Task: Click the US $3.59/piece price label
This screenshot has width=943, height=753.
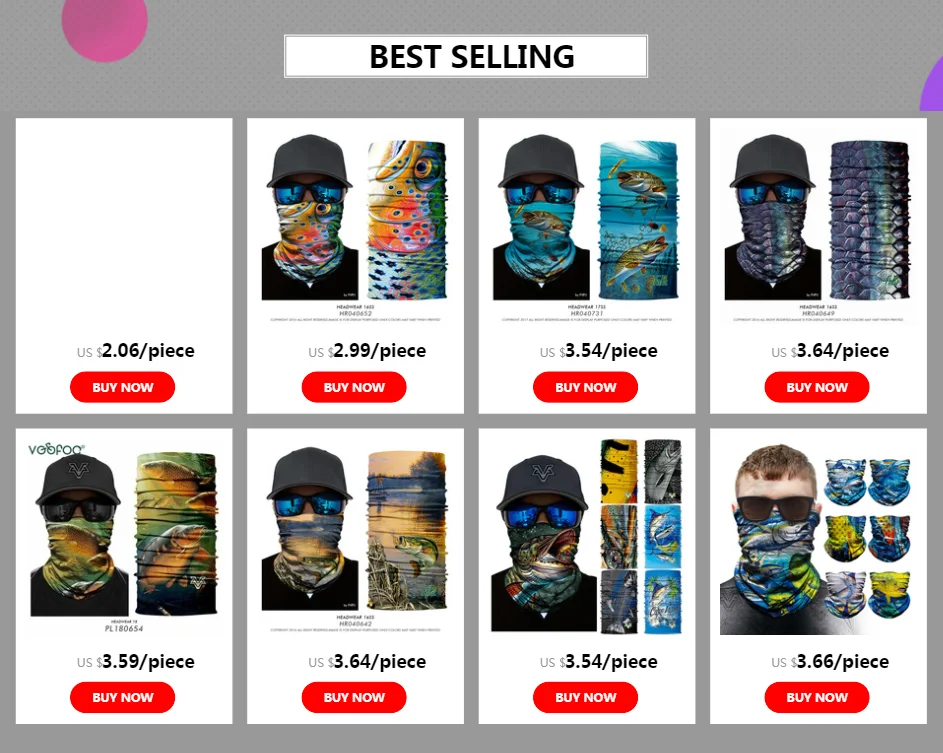Action: click(x=135, y=662)
